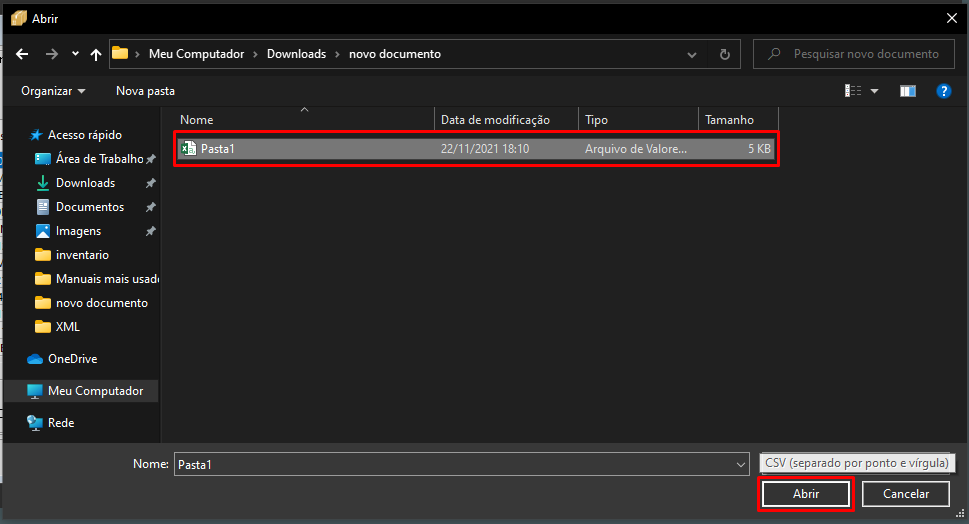Click the search magnifier icon
Viewport: 969px width, 524px height.
774,54
